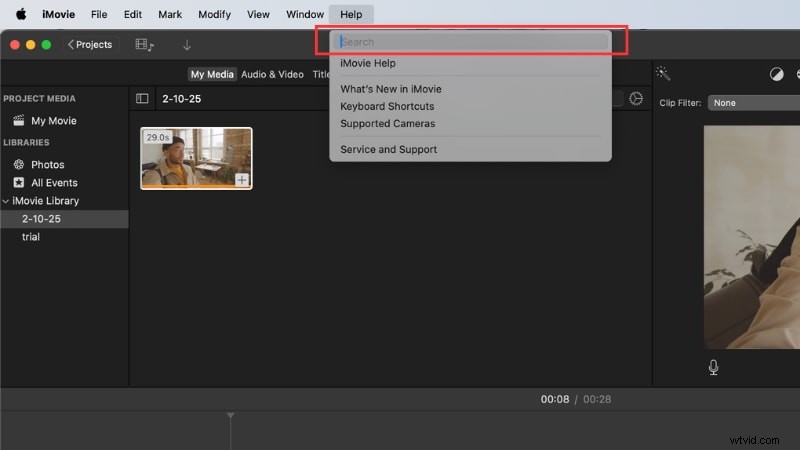The width and height of the screenshot is (800, 450).
Task: Open the color balance icon
Action: (x=777, y=74)
